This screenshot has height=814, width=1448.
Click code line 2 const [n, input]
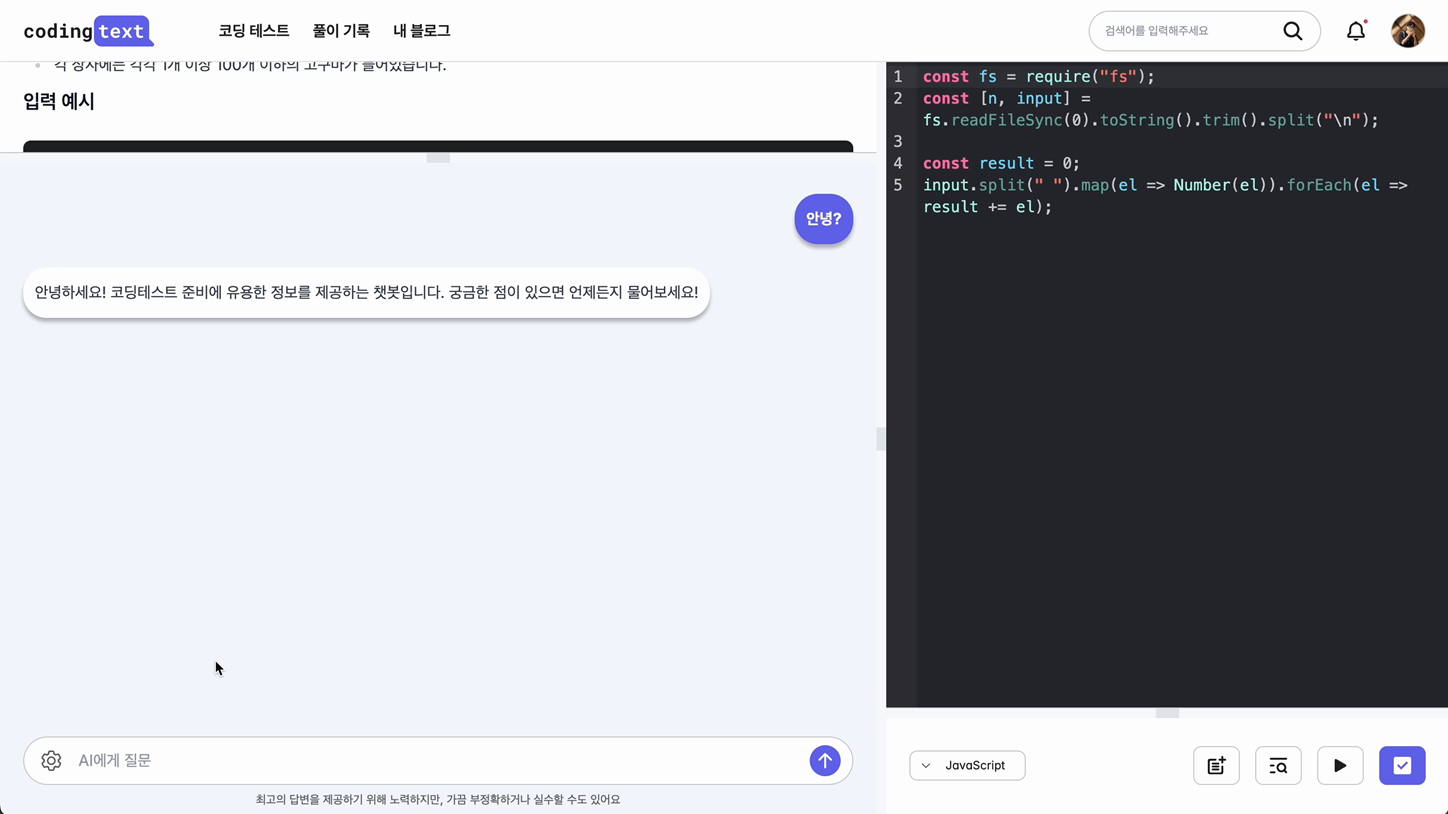point(1150,109)
